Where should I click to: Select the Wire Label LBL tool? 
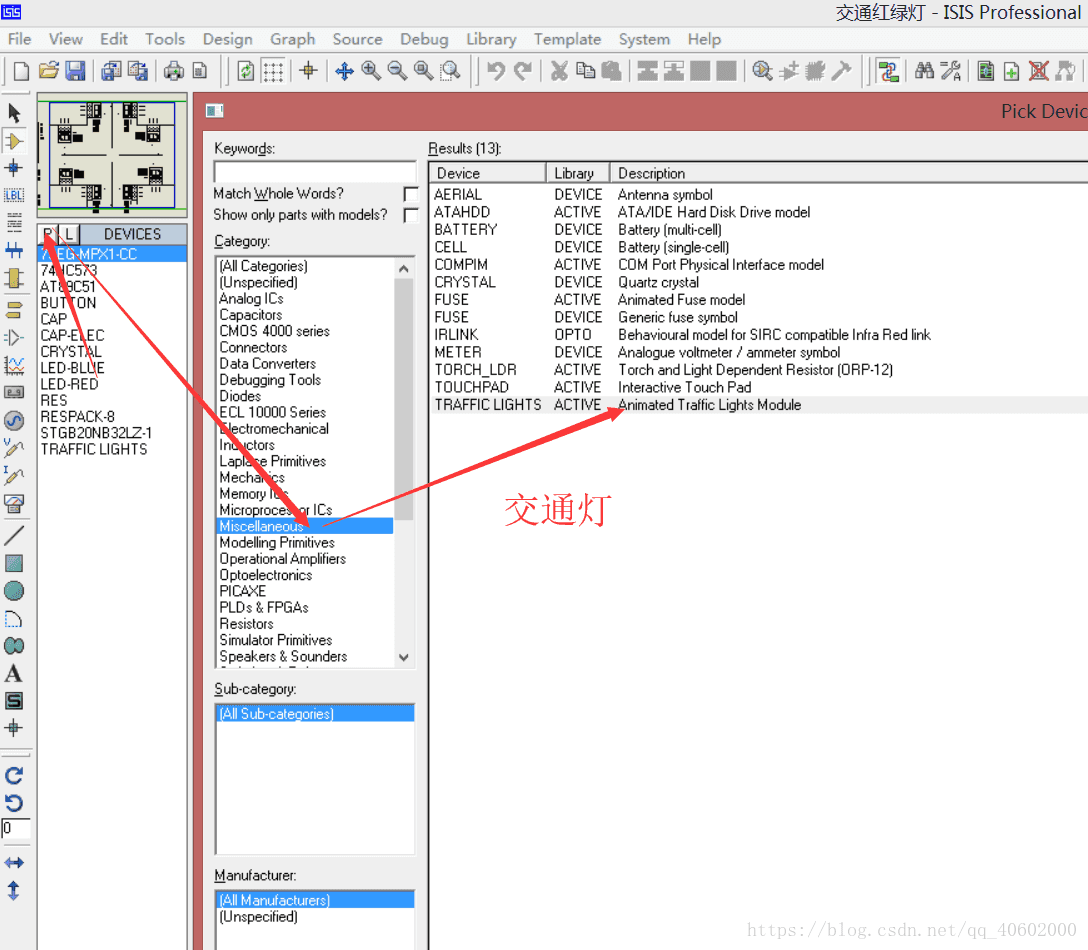(x=14, y=195)
